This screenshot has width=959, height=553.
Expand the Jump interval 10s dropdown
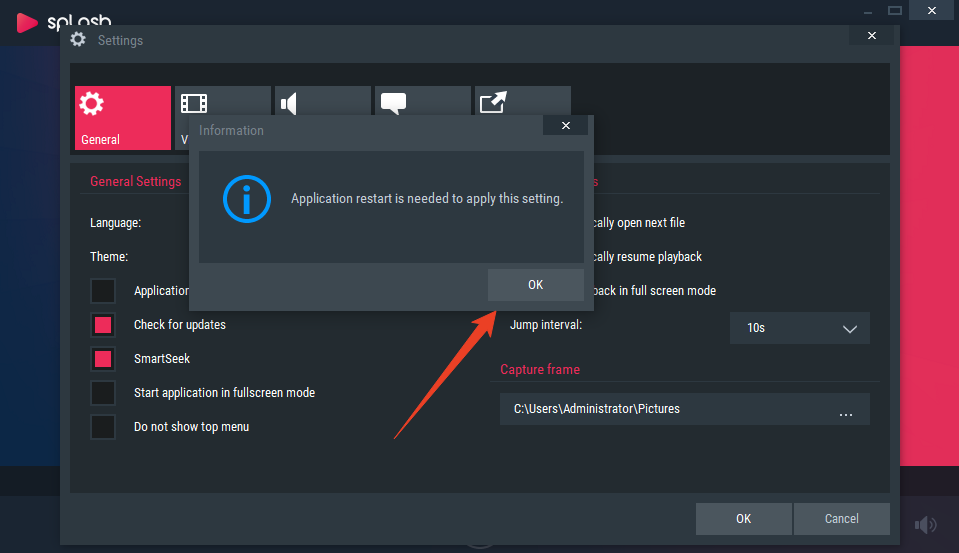(800, 328)
